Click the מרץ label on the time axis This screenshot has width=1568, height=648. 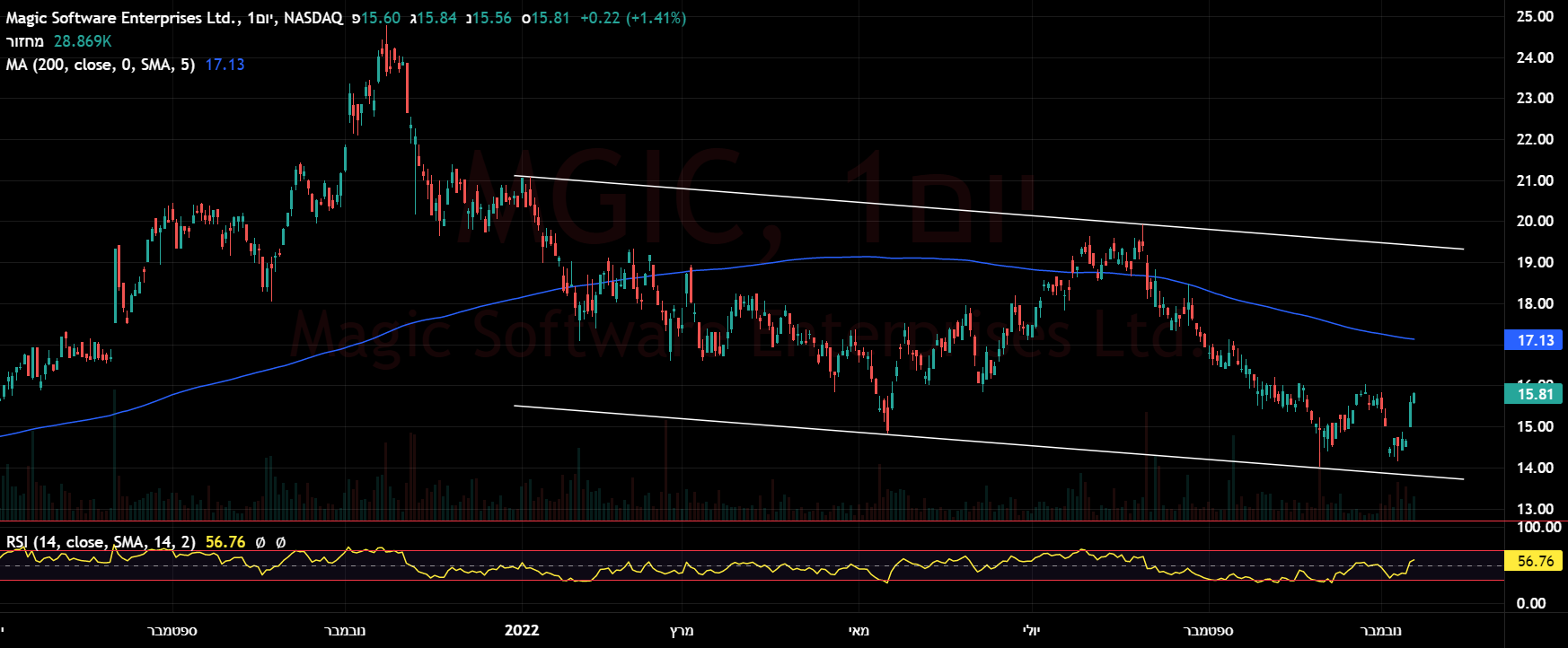pos(682,630)
